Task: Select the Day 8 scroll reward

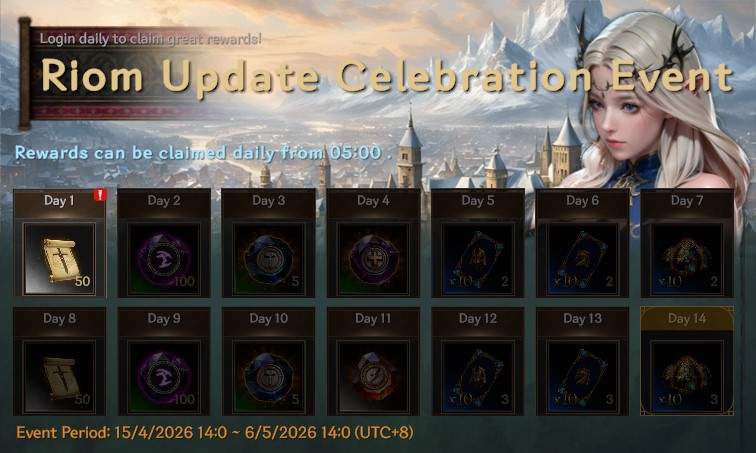Action: tap(59, 377)
